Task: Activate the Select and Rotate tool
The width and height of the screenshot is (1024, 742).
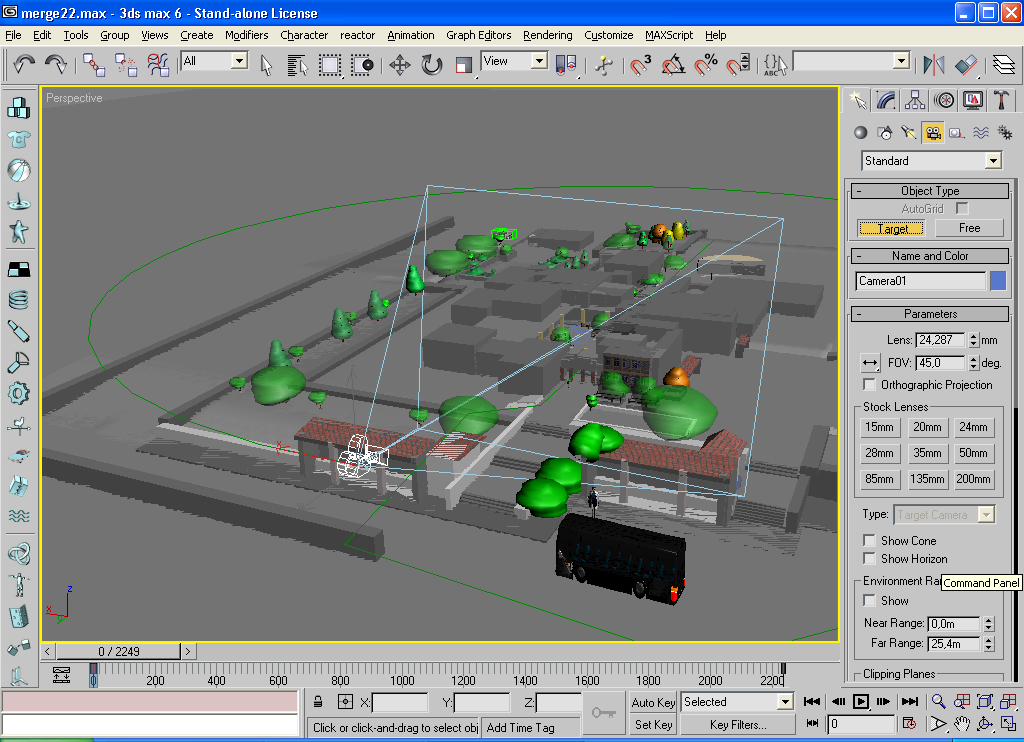Action: tap(432, 65)
